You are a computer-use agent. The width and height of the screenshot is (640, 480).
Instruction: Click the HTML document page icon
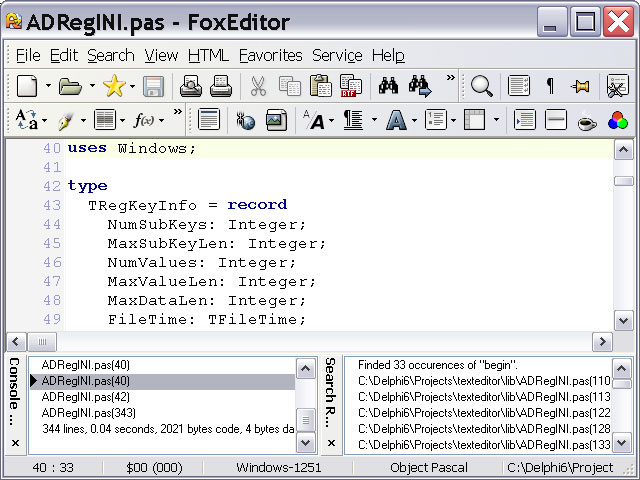[209, 120]
